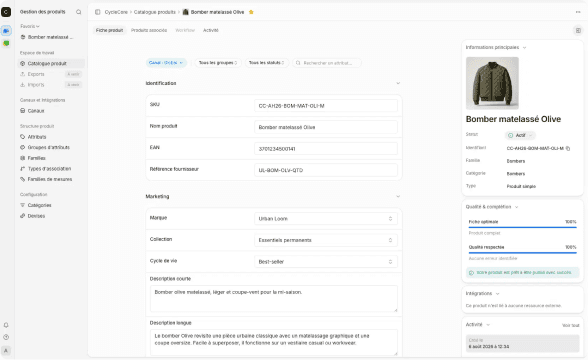
Task: Click the SKU input field
Action: [x=326, y=106]
